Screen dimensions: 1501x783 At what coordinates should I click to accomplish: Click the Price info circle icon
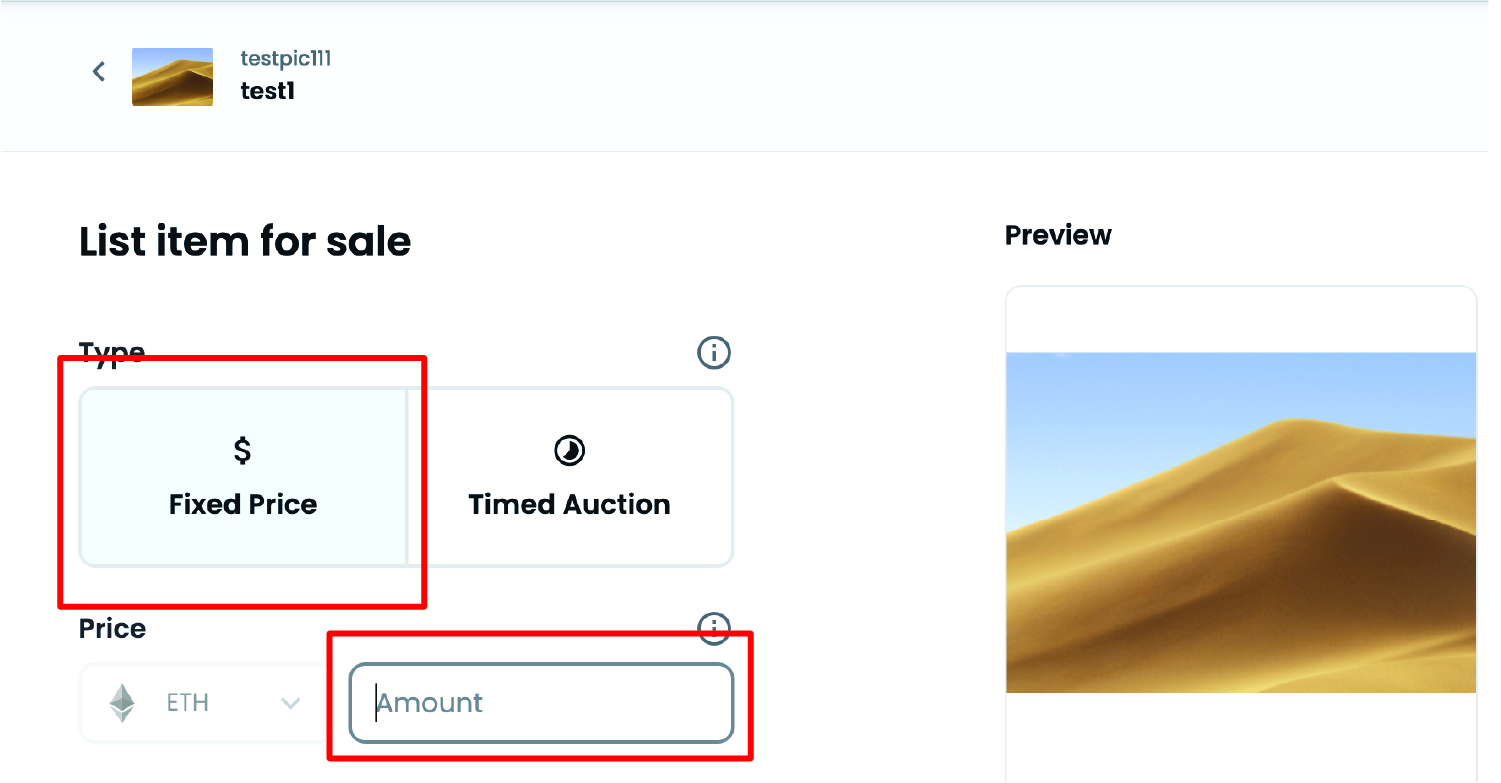tap(713, 628)
